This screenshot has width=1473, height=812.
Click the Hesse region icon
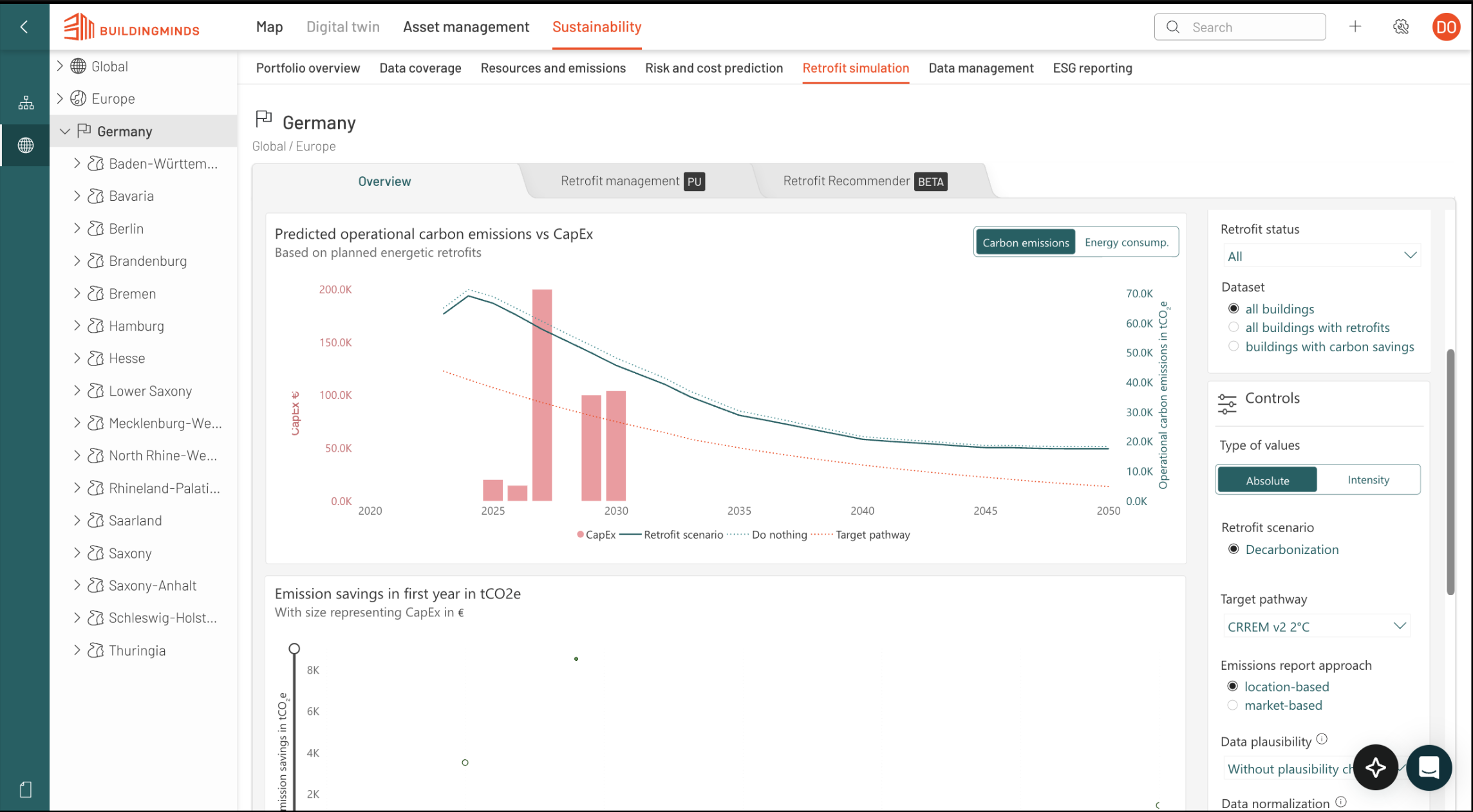point(95,358)
